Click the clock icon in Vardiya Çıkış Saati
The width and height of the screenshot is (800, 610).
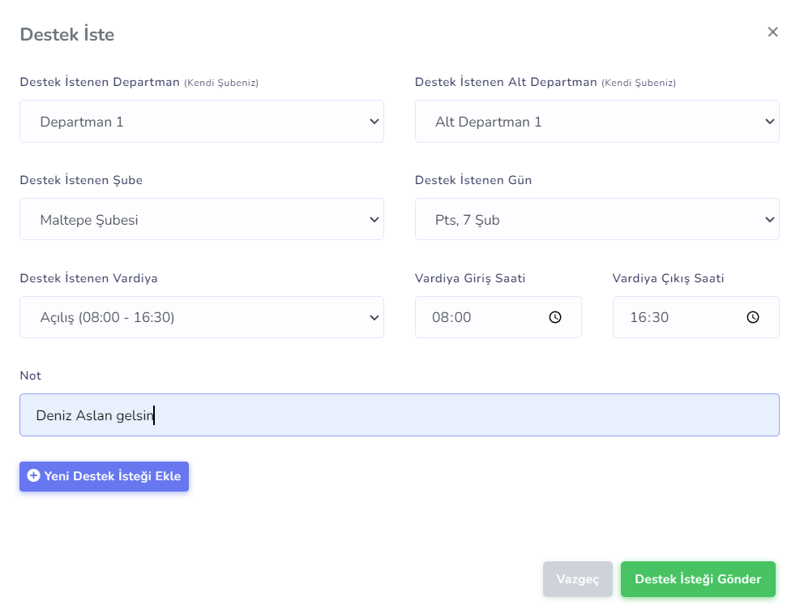(753, 317)
